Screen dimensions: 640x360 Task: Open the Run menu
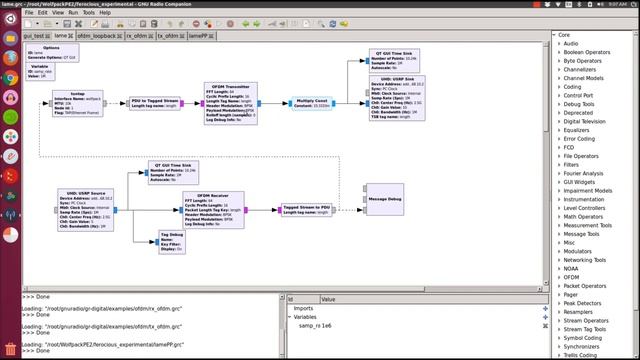tap(73, 13)
